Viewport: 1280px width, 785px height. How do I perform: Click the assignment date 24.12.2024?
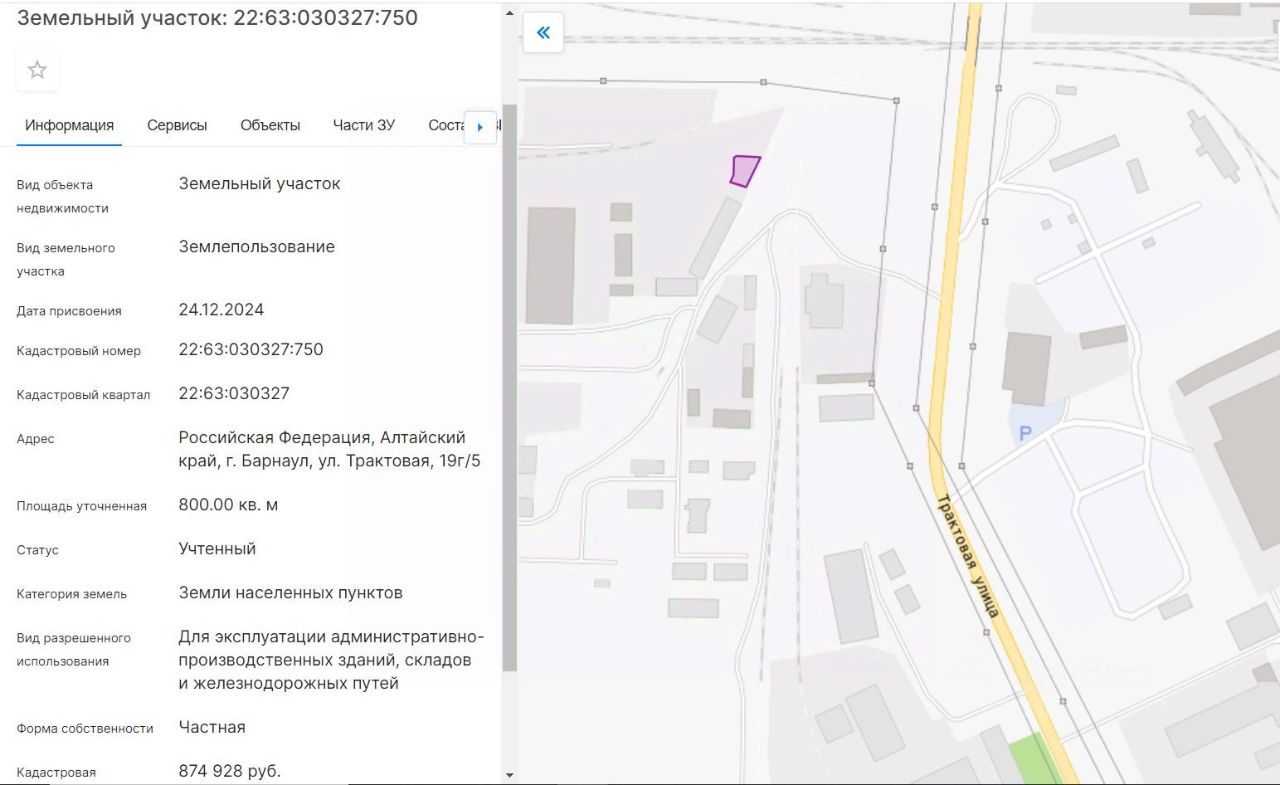[x=221, y=309]
